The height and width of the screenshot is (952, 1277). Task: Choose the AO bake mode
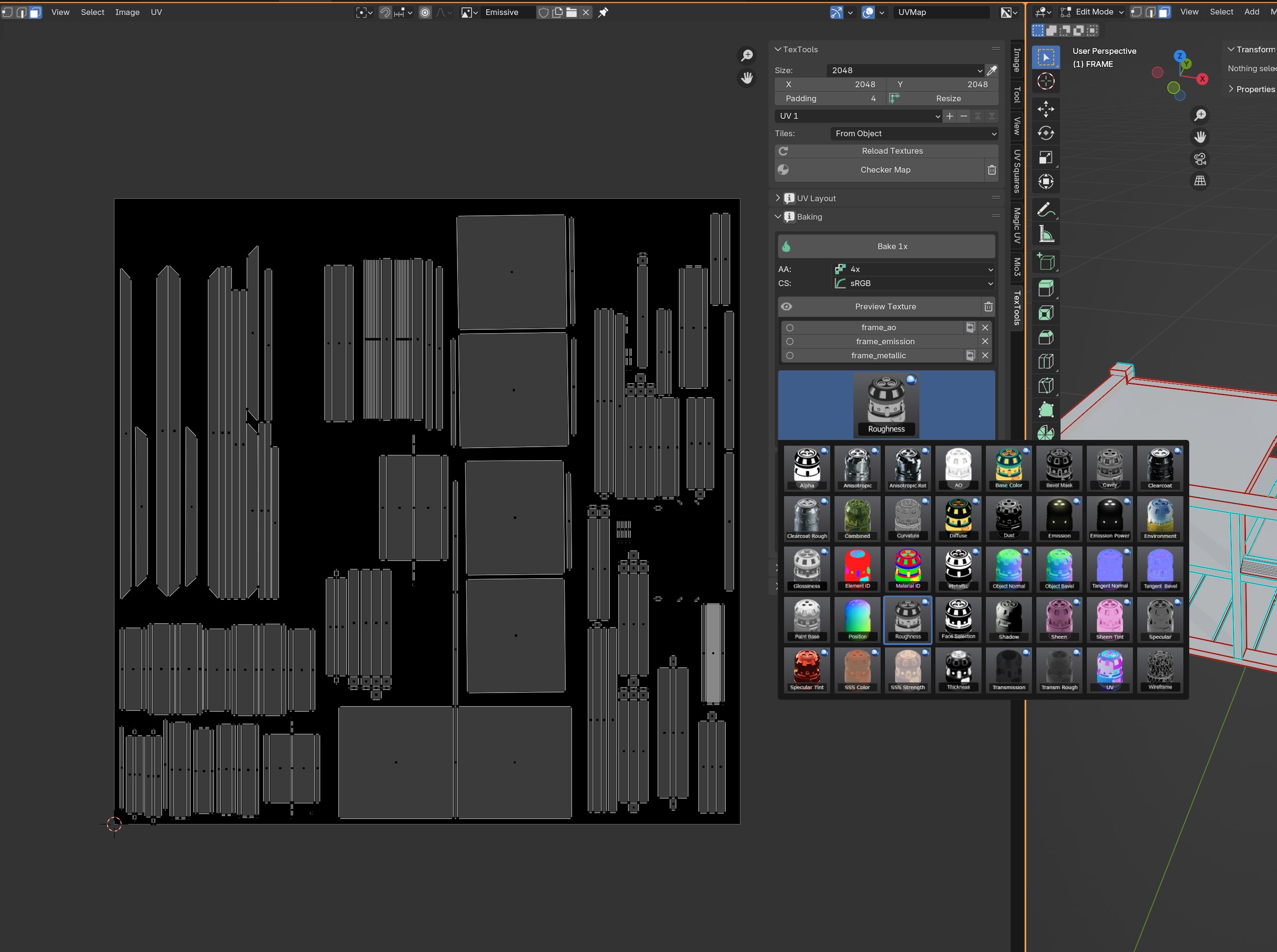(958, 468)
